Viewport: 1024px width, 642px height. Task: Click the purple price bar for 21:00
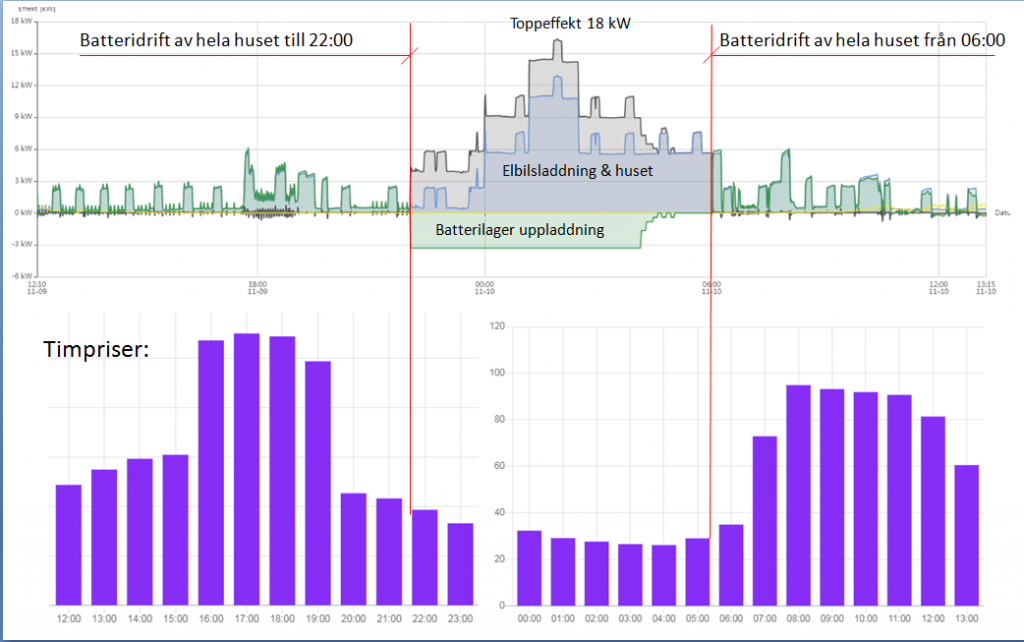[389, 552]
